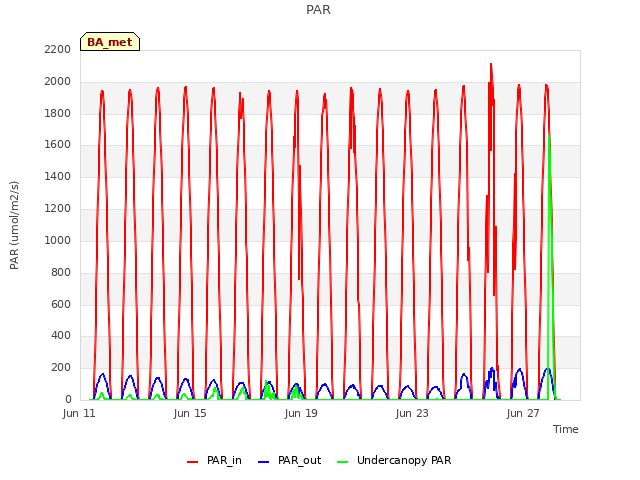Image resolution: width=640 pixels, height=480 pixels.
Task: Toggle the PAR_in legend entry
Action: [214, 460]
